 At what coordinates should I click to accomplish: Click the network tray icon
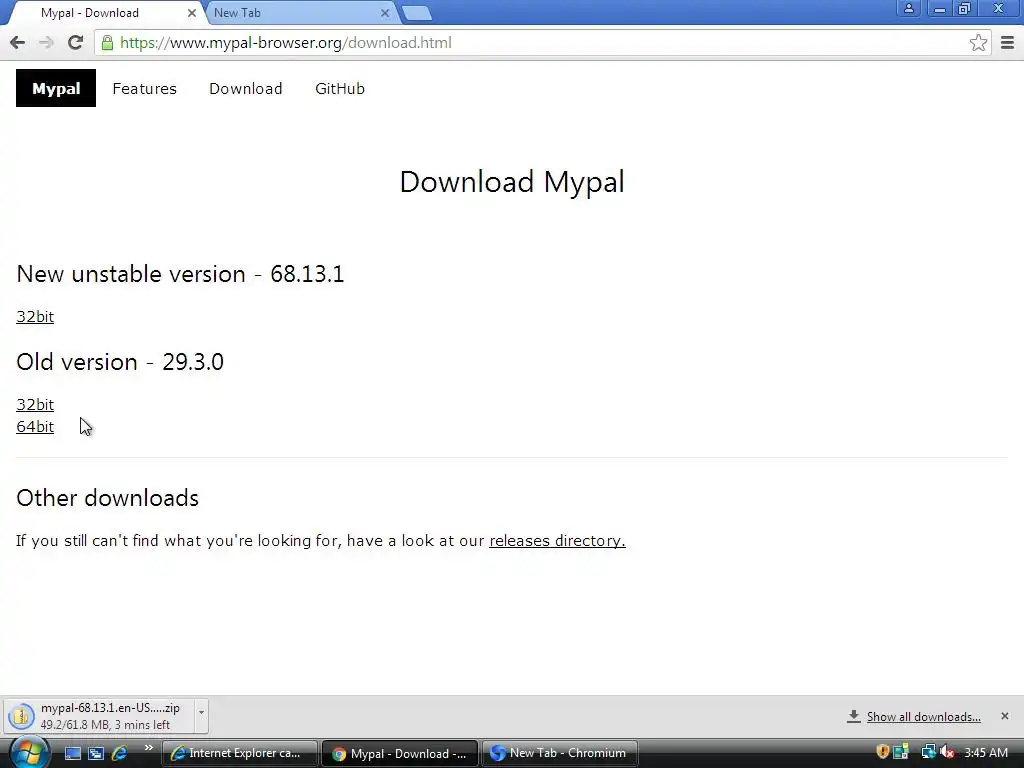click(x=928, y=752)
